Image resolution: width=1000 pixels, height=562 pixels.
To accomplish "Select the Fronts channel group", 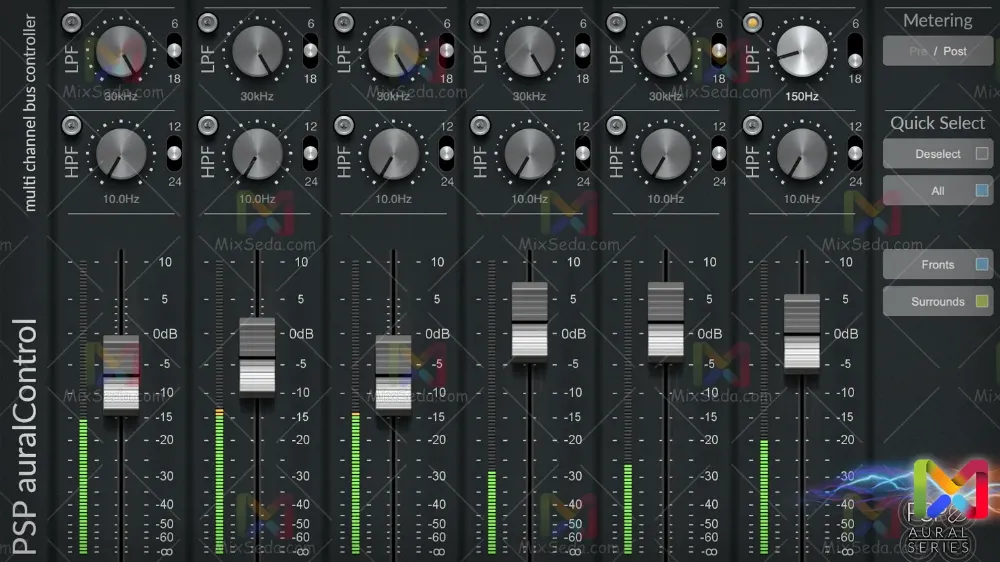I will (x=937, y=265).
